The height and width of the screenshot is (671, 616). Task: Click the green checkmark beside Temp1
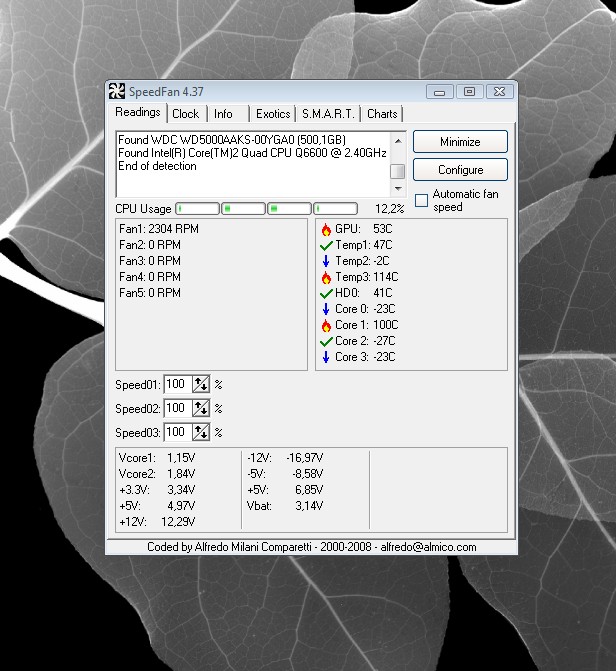(326, 246)
